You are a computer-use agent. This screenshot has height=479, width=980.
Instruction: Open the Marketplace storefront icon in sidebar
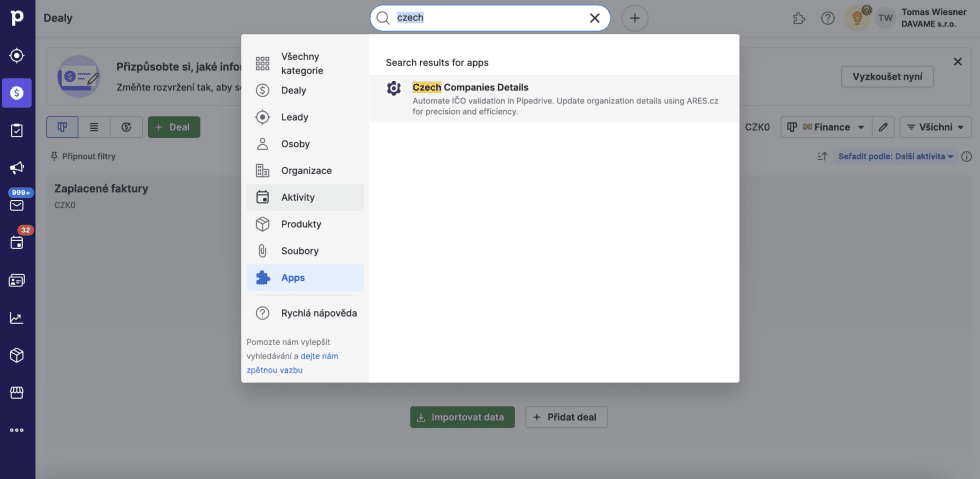[17, 393]
